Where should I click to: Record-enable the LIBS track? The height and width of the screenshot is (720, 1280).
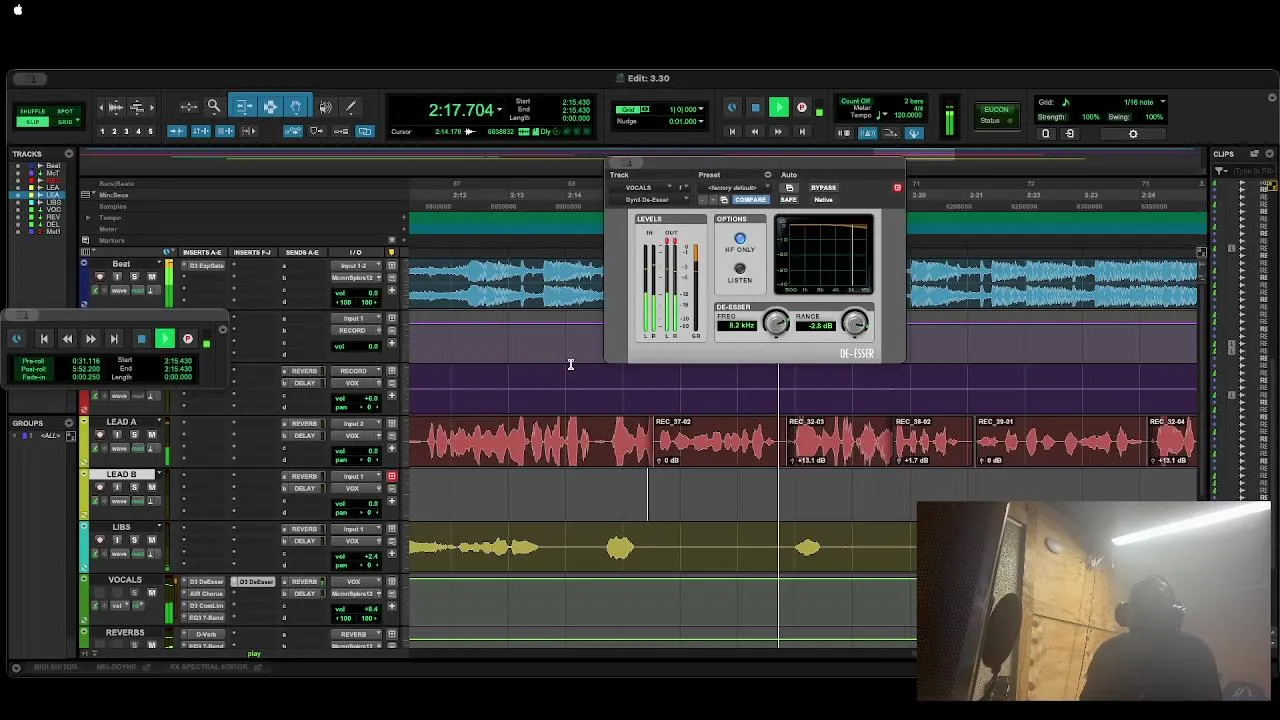point(99,540)
